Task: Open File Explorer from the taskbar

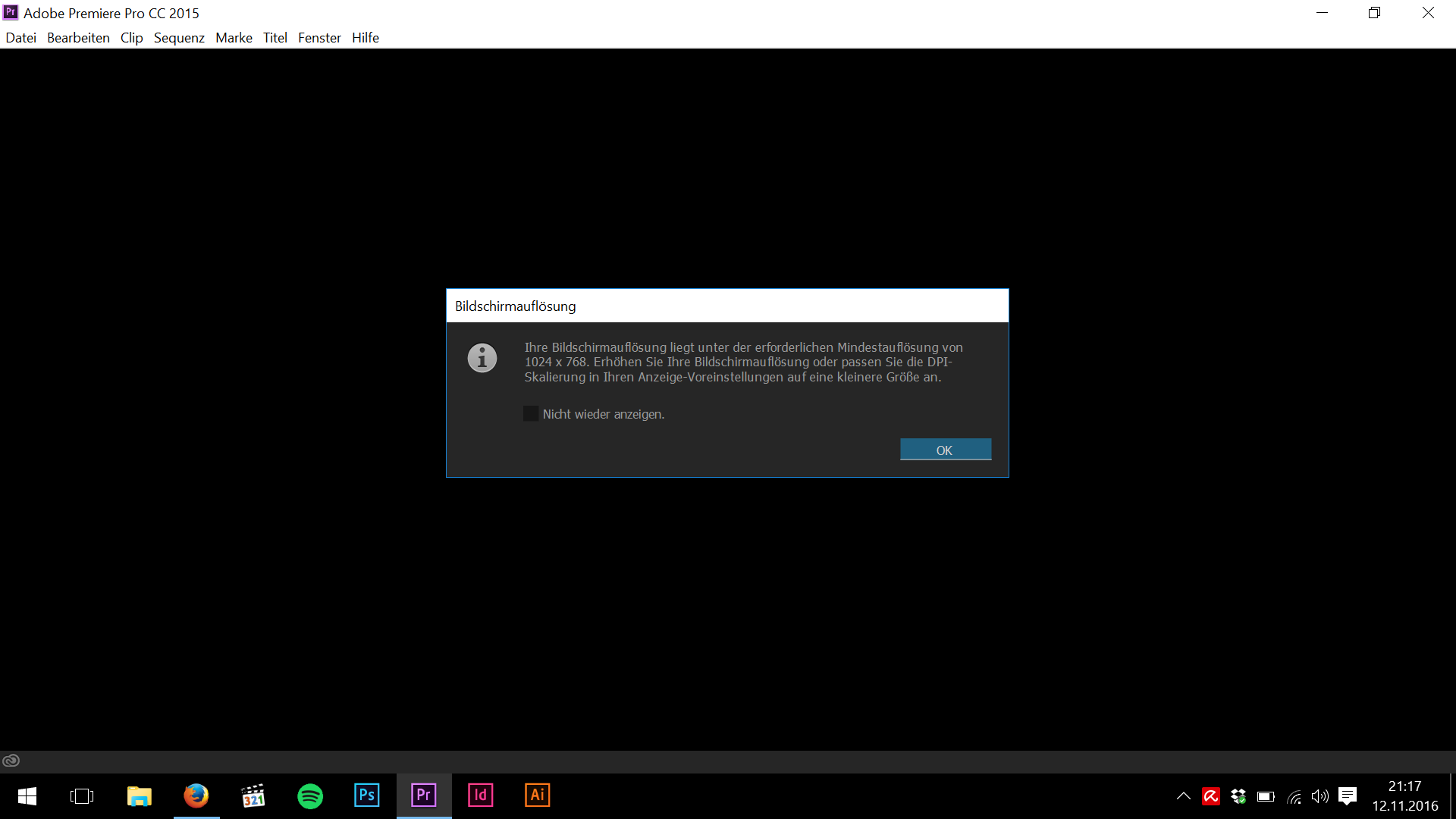Action: click(x=140, y=796)
